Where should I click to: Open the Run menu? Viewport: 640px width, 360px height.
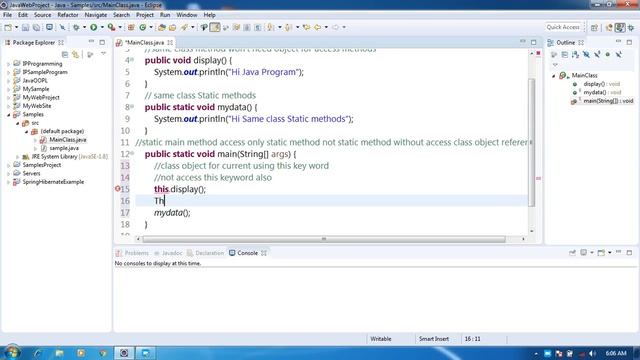click(165, 15)
